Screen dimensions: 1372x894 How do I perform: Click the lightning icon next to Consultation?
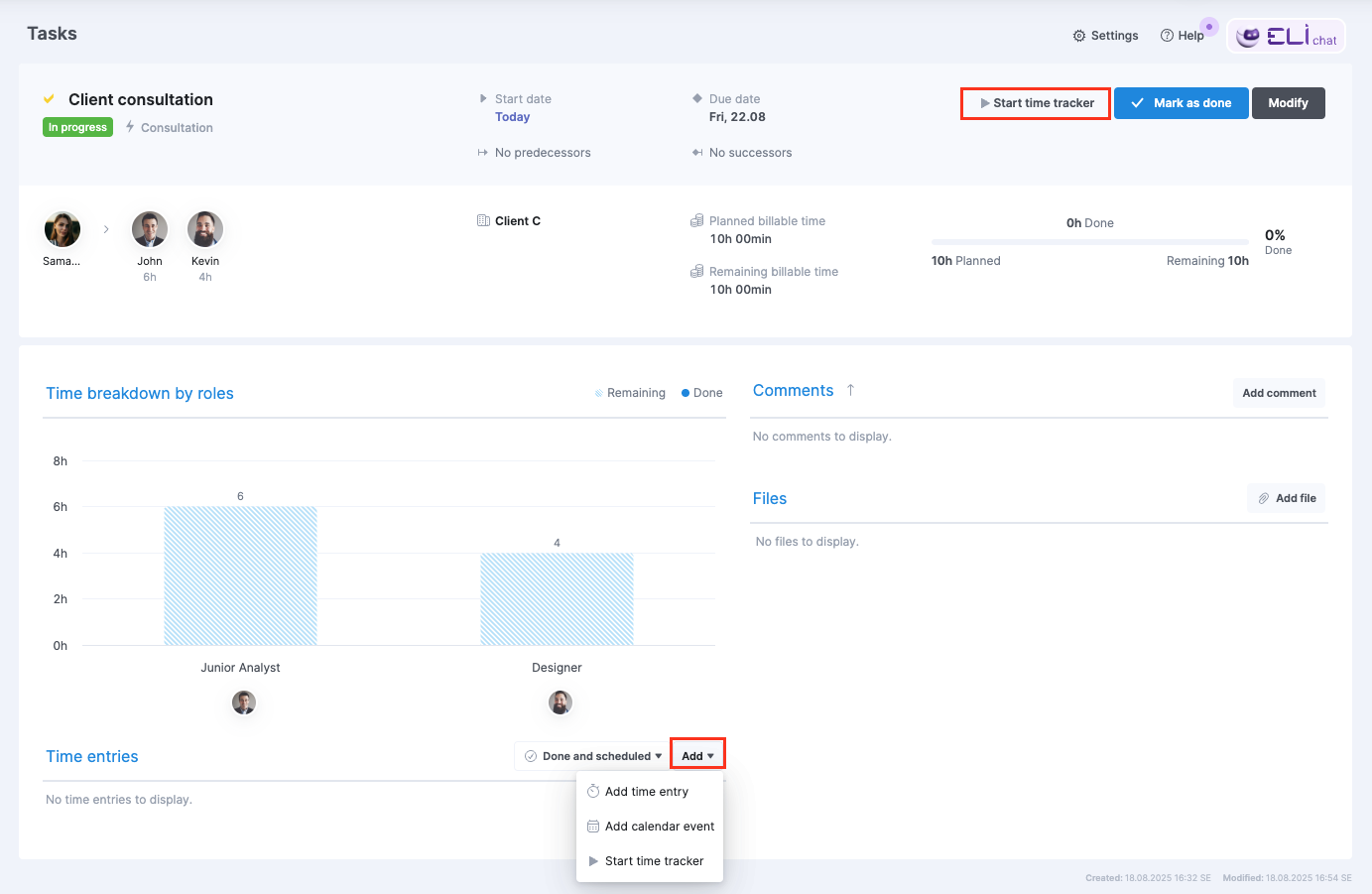pyautogui.click(x=130, y=127)
